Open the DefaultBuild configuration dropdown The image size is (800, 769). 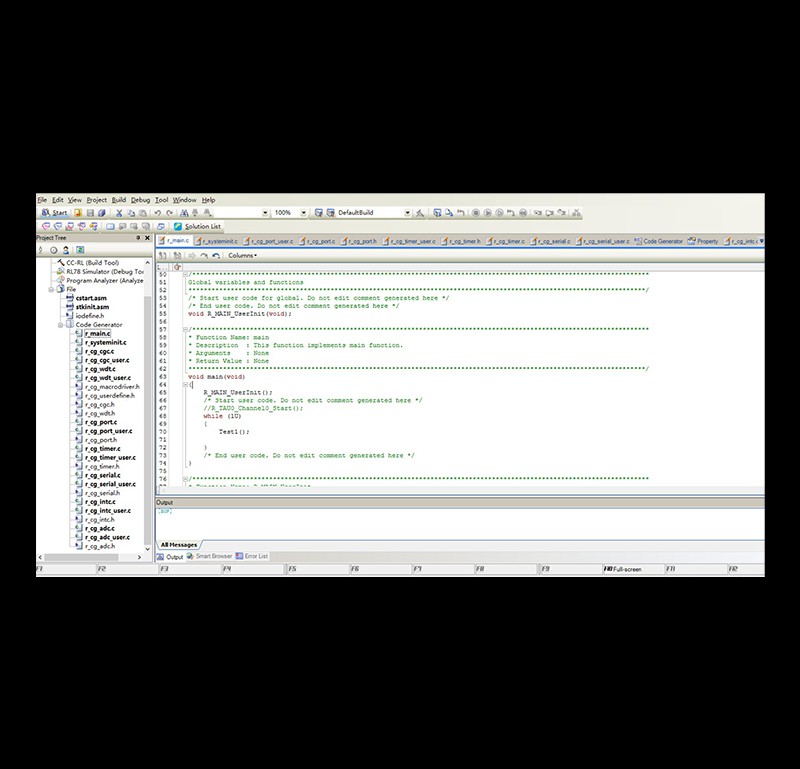(407, 213)
